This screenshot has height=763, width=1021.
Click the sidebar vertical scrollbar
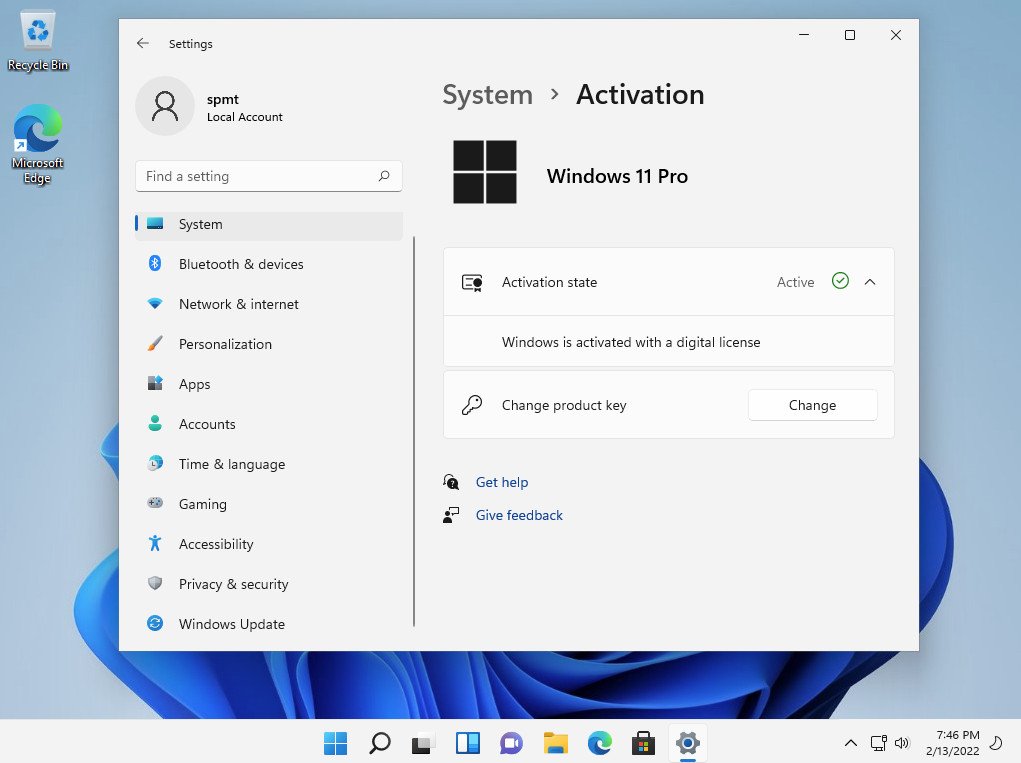coord(414,431)
